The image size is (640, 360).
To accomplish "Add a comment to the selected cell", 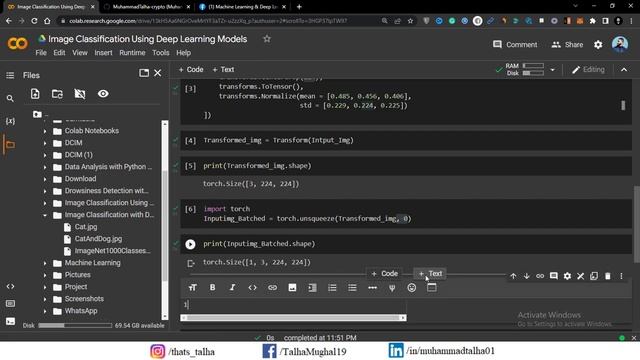I will [x=553, y=276].
